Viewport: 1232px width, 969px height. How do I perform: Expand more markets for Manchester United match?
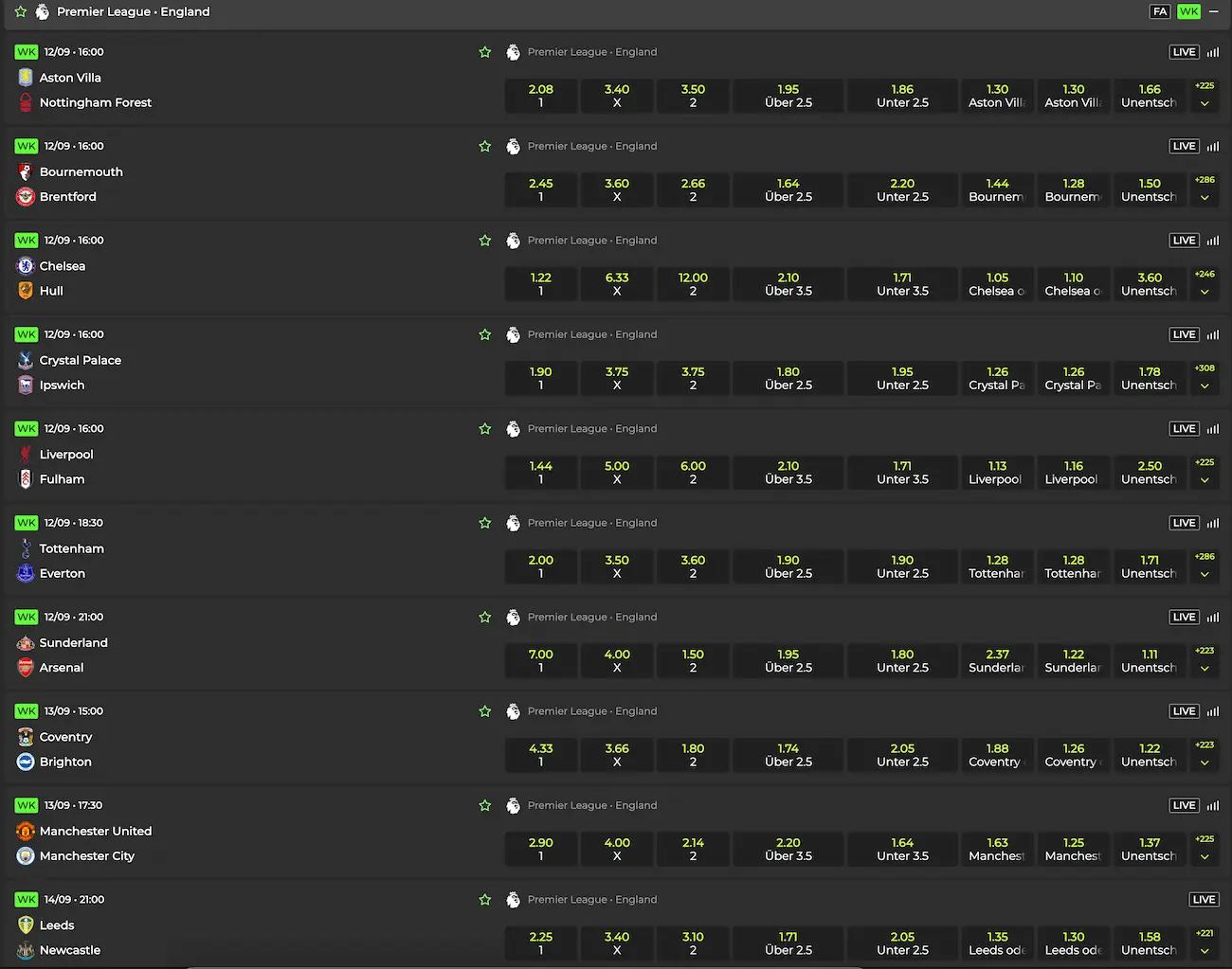[x=1205, y=849]
